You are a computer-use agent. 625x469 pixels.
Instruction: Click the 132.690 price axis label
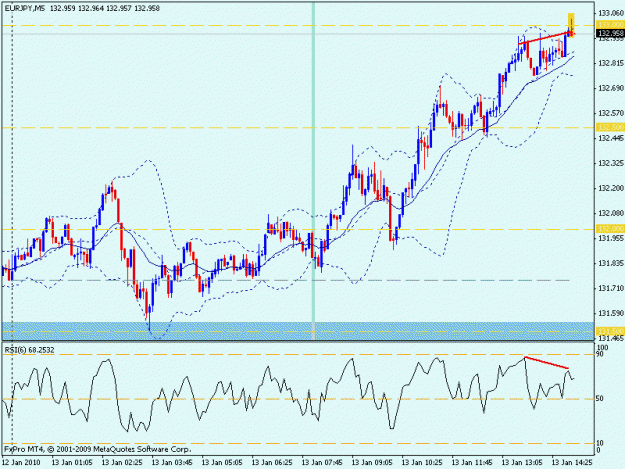click(610, 88)
